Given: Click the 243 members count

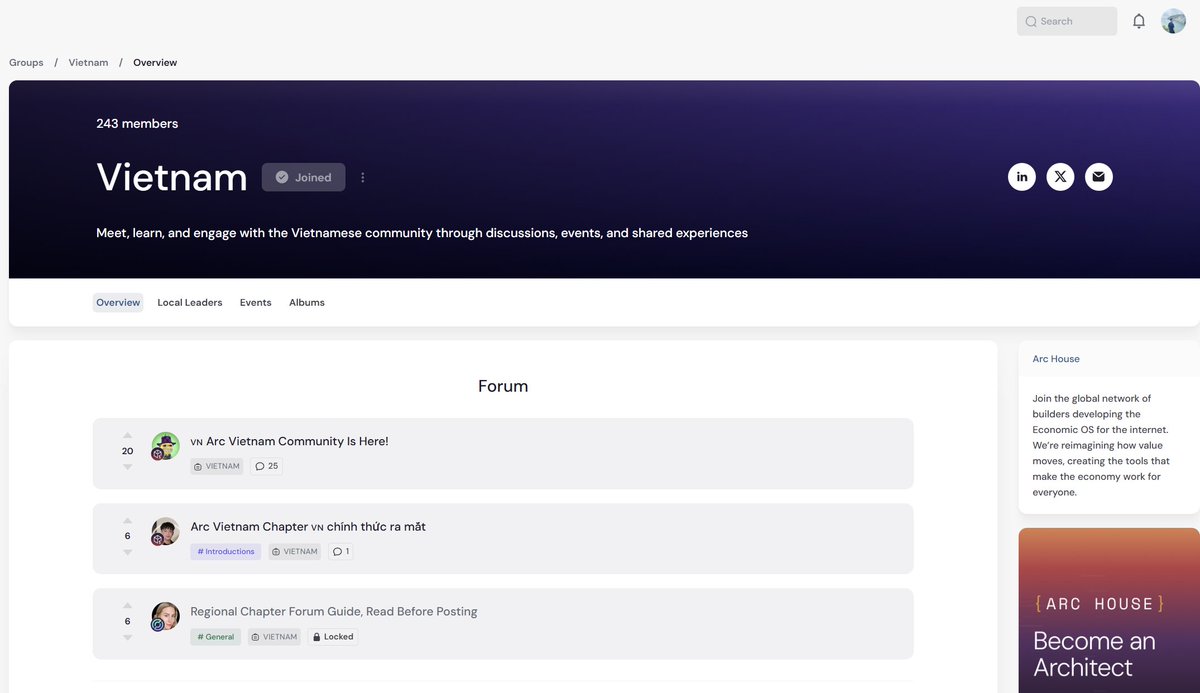Looking at the screenshot, I should coord(137,124).
